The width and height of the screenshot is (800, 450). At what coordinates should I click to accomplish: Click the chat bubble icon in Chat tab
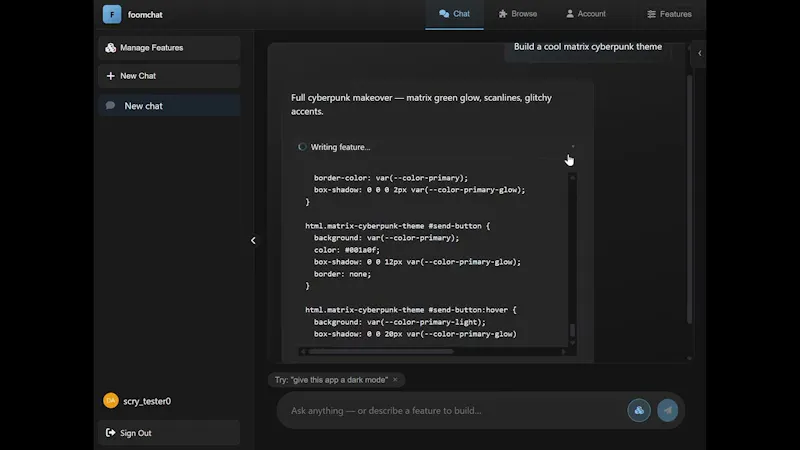tap(444, 14)
